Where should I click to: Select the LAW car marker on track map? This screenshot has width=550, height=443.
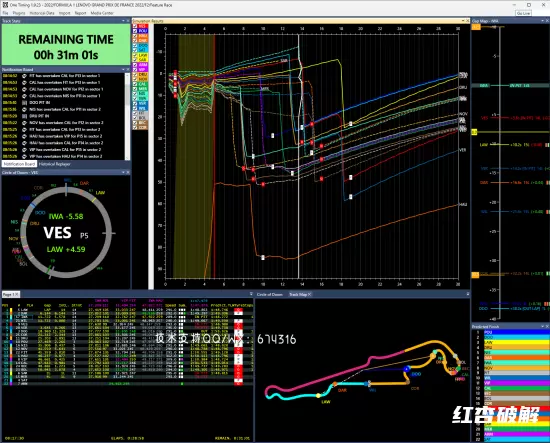coord(318,396)
